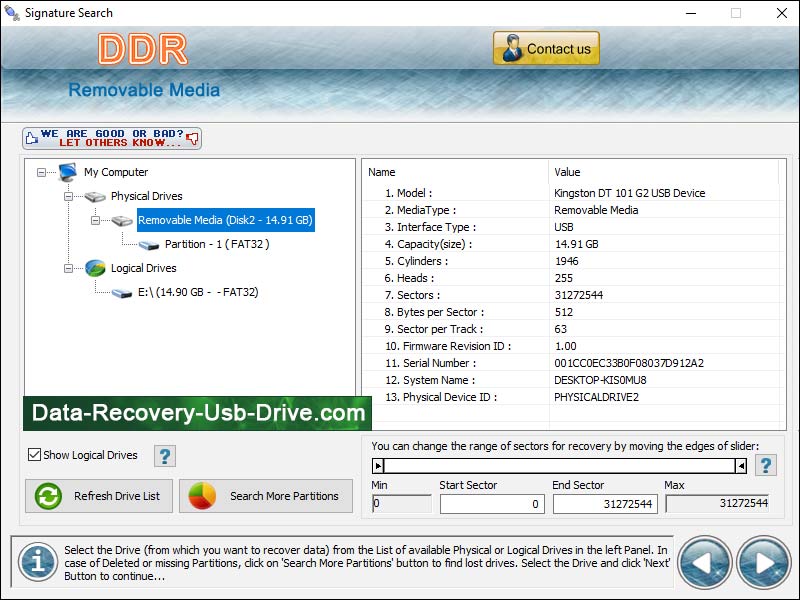Open help icon beside the sector slider
The height and width of the screenshot is (600, 800).
click(x=765, y=465)
